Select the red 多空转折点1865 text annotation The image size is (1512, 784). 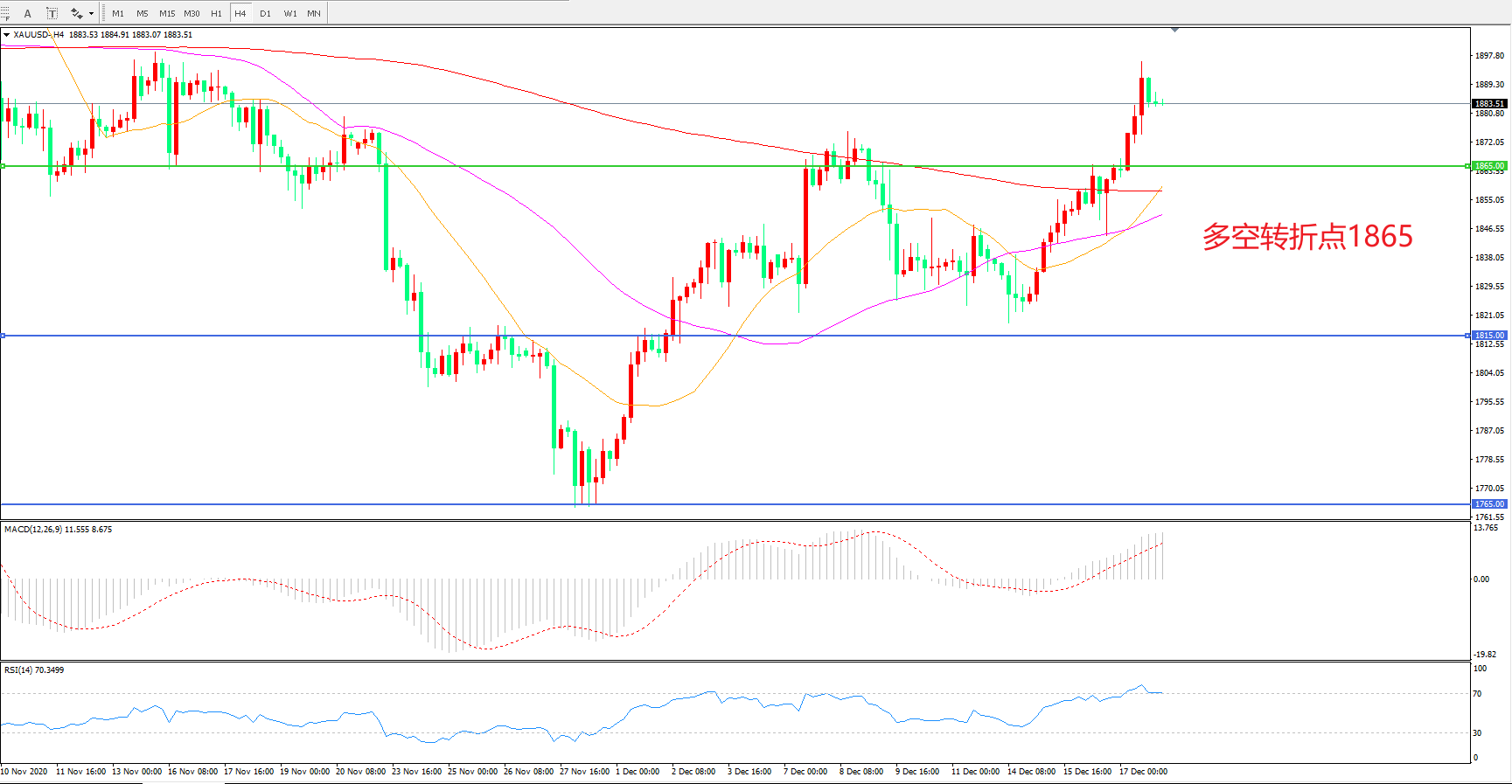pos(1306,236)
